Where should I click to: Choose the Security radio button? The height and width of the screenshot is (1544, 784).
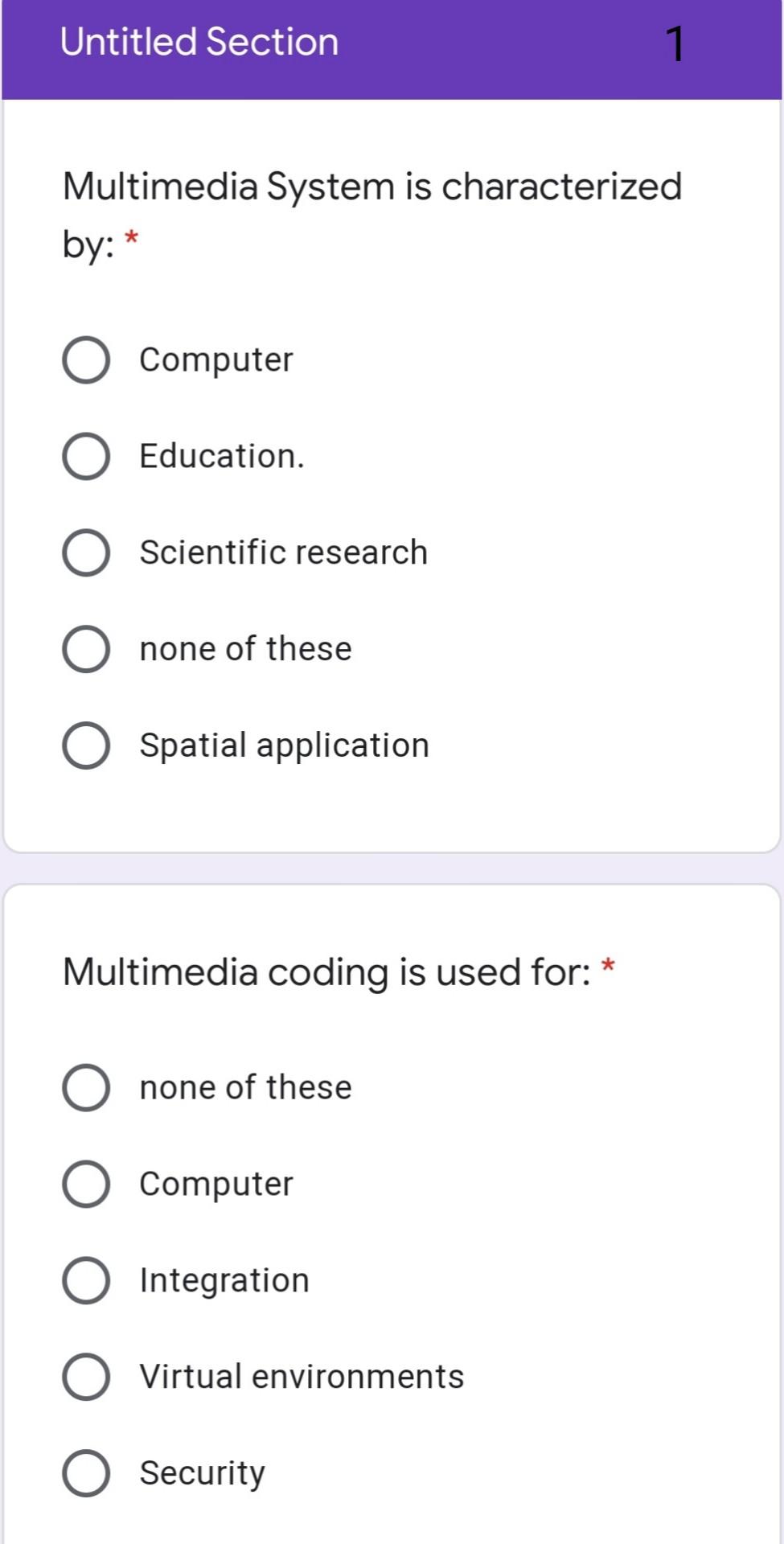tap(86, 1473)
